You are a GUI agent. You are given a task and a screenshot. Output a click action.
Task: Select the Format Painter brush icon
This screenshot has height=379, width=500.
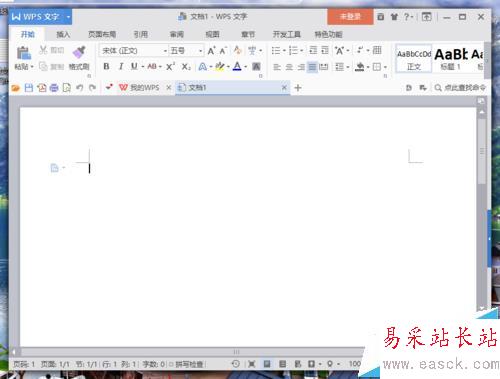[x=79, y=52]
